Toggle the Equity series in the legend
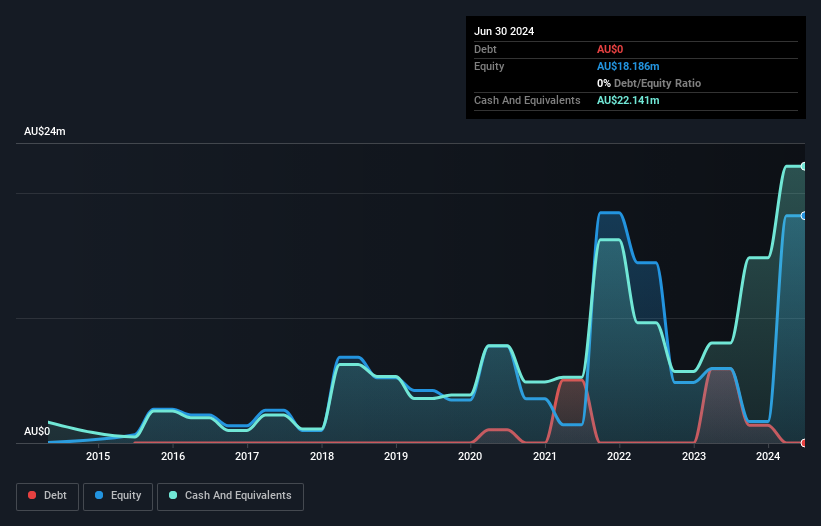The height and width of the screenshot is (526, 821). coord(118,496)
